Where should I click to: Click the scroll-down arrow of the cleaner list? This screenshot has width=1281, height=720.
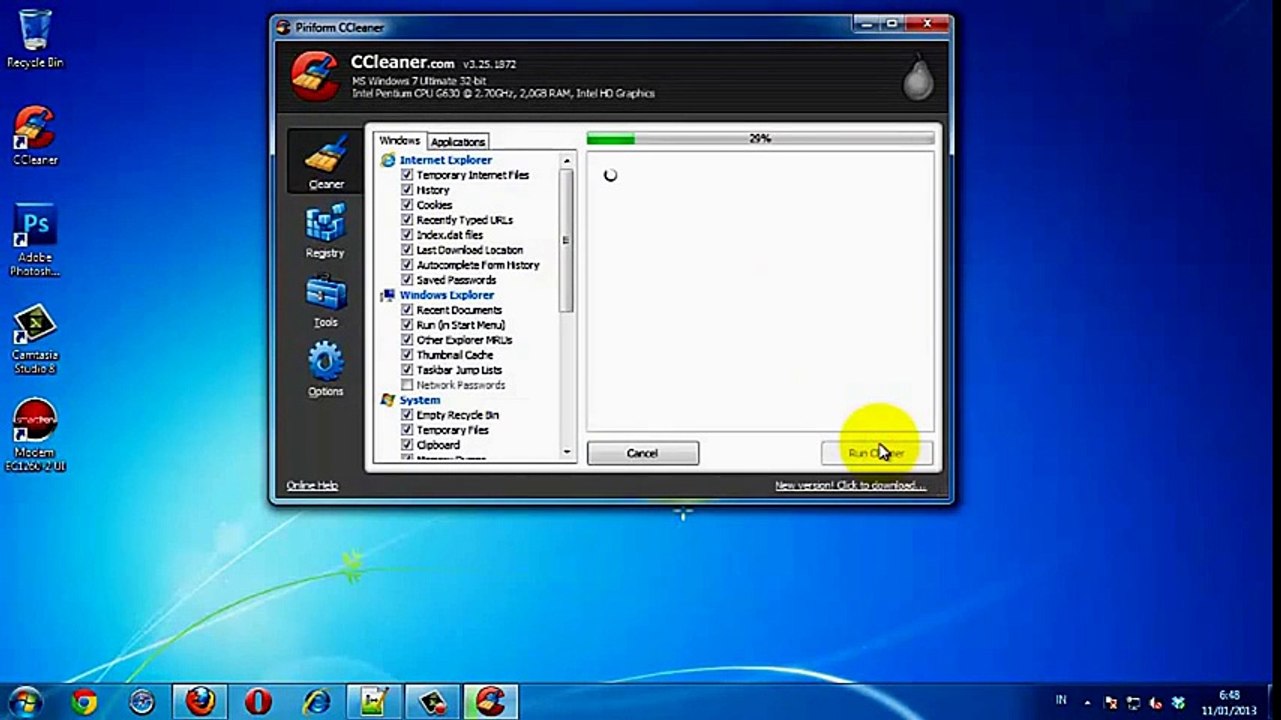coord(567,452)
